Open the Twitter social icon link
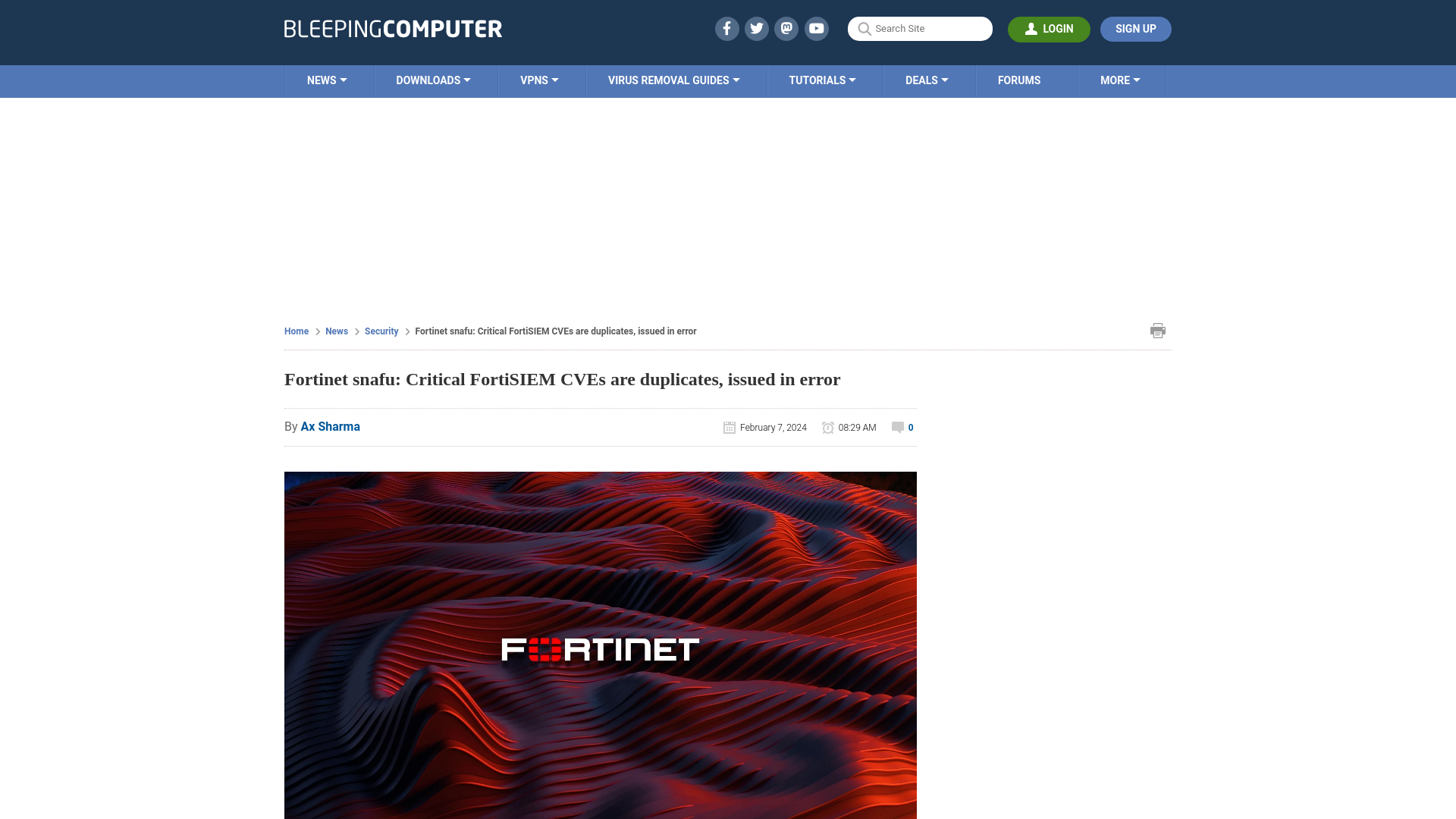 (x=756, y=28)
